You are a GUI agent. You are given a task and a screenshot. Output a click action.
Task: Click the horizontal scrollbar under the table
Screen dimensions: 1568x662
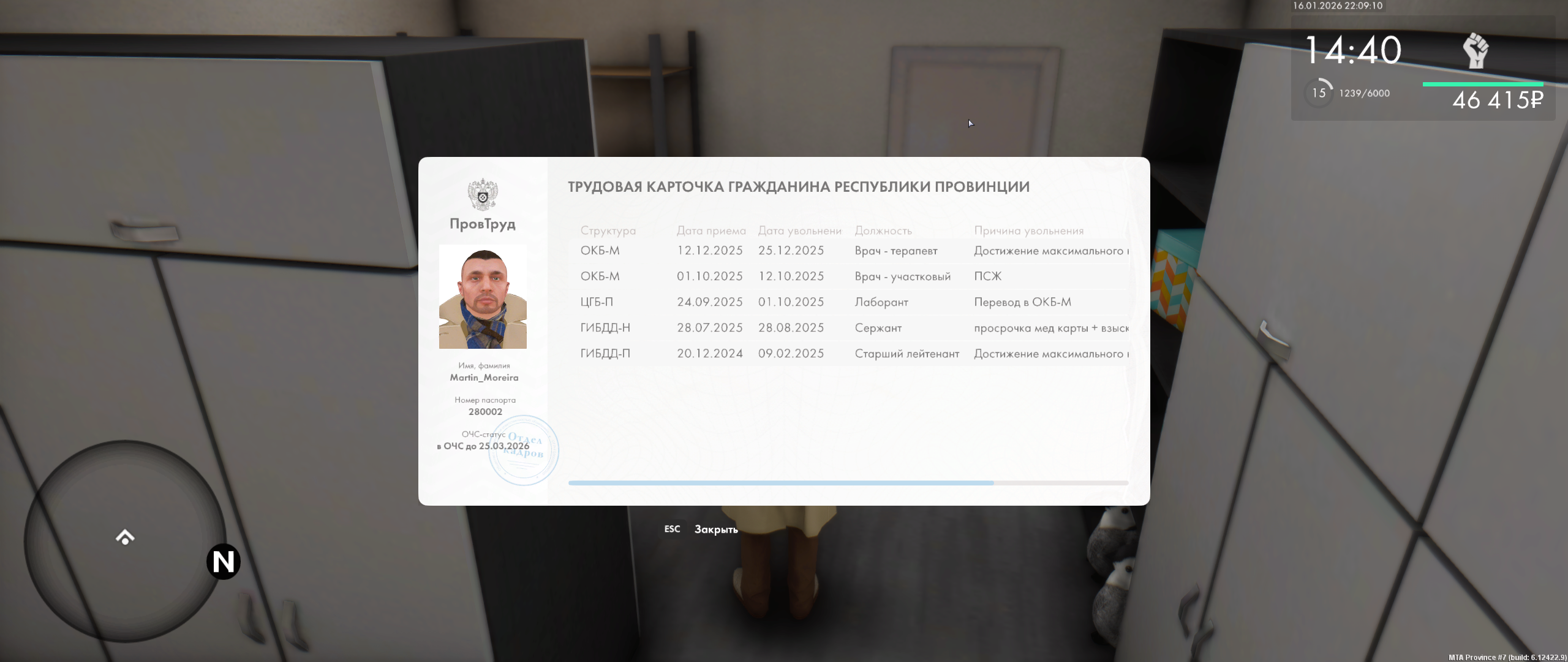[x=781, y=483]
